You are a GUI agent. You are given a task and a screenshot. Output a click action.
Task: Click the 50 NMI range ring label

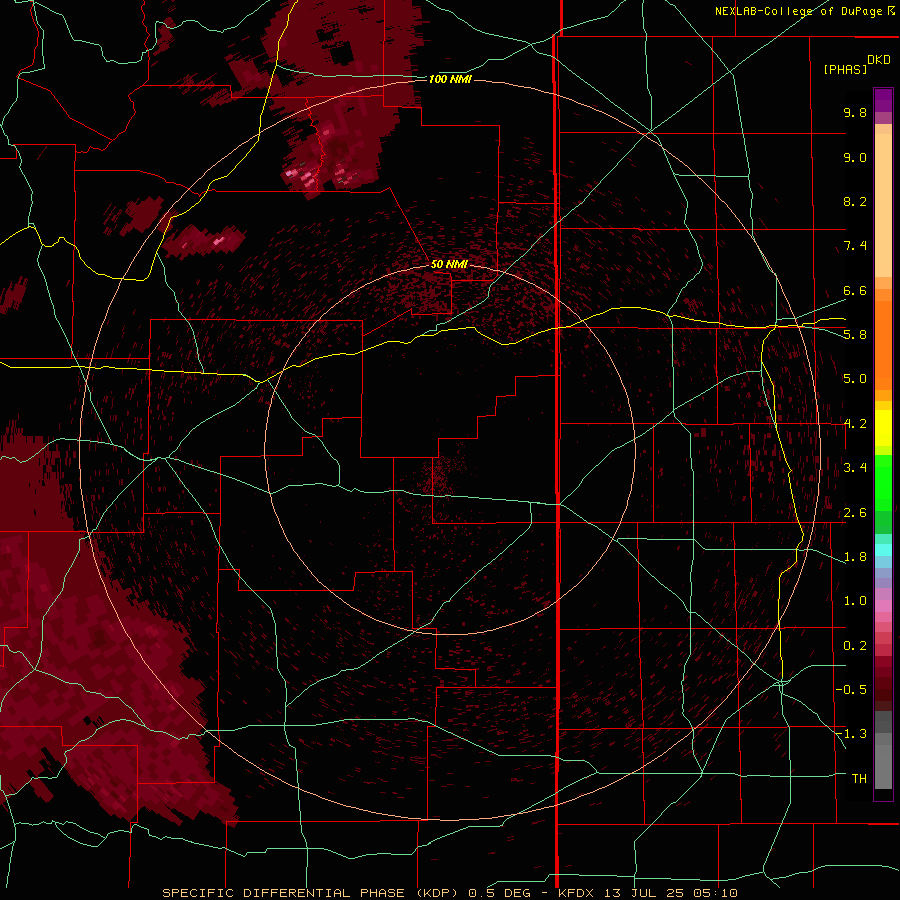pyautogui.click(x=449, y=264)
